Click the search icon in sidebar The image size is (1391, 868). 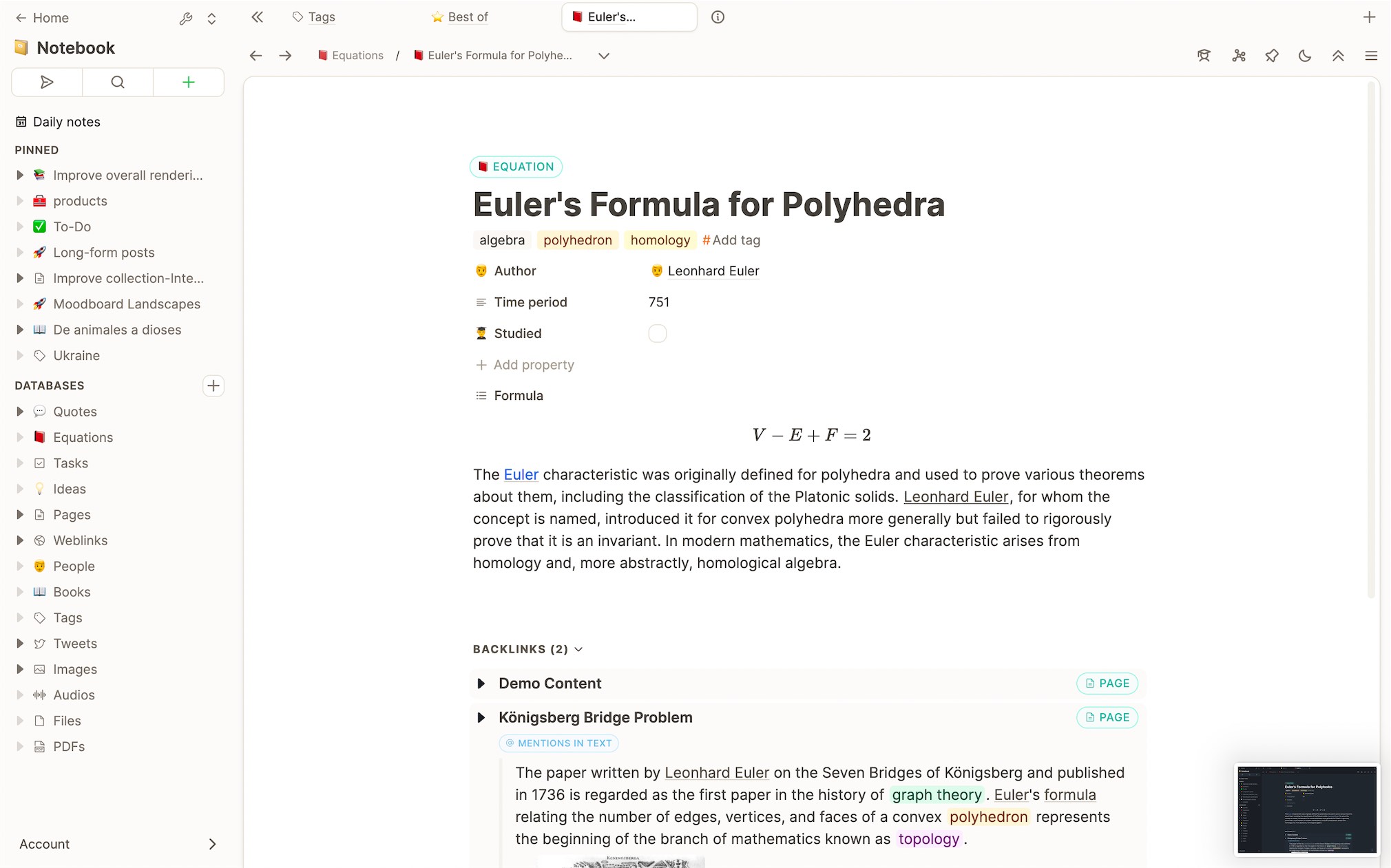(118, 82)
